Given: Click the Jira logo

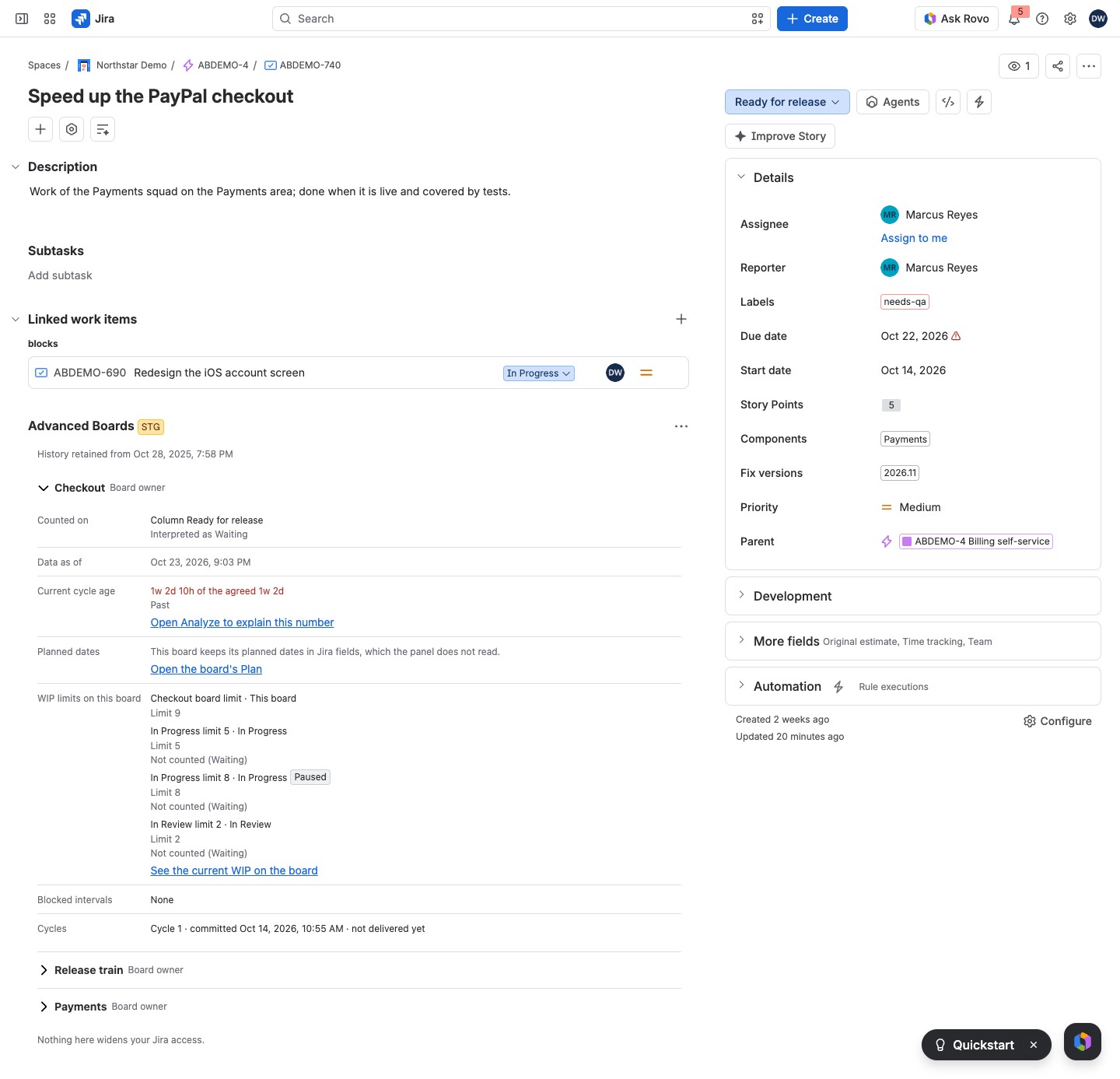Looking at the screenshot, I should pos(93,19).
